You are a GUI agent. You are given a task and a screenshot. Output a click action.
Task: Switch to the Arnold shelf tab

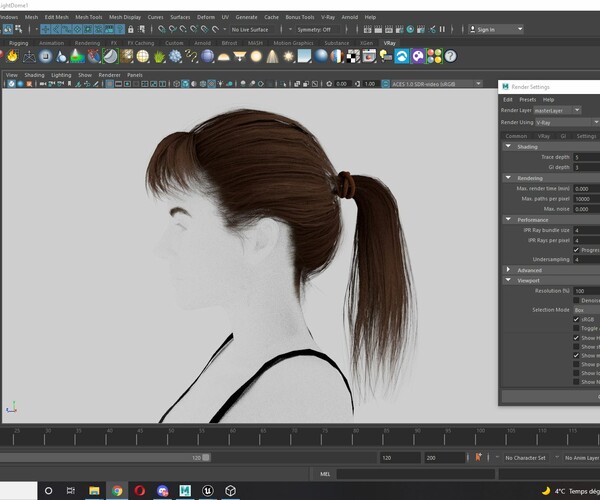202,43
